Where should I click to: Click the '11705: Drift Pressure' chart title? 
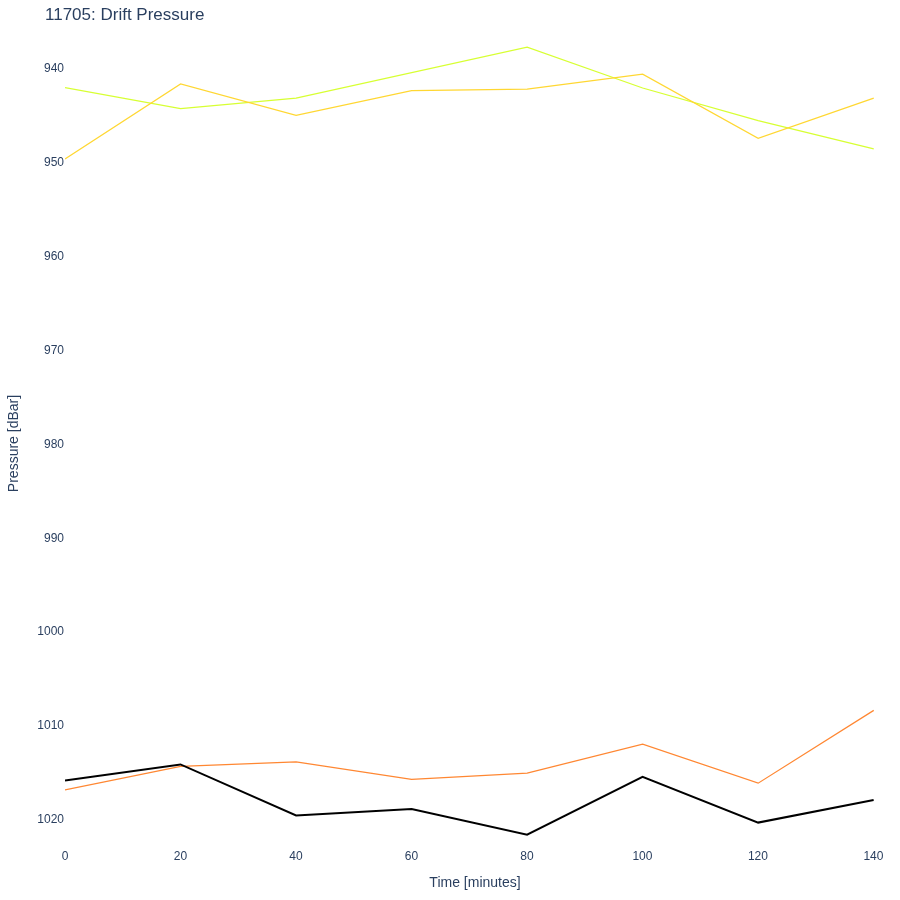tap(125, 14)
